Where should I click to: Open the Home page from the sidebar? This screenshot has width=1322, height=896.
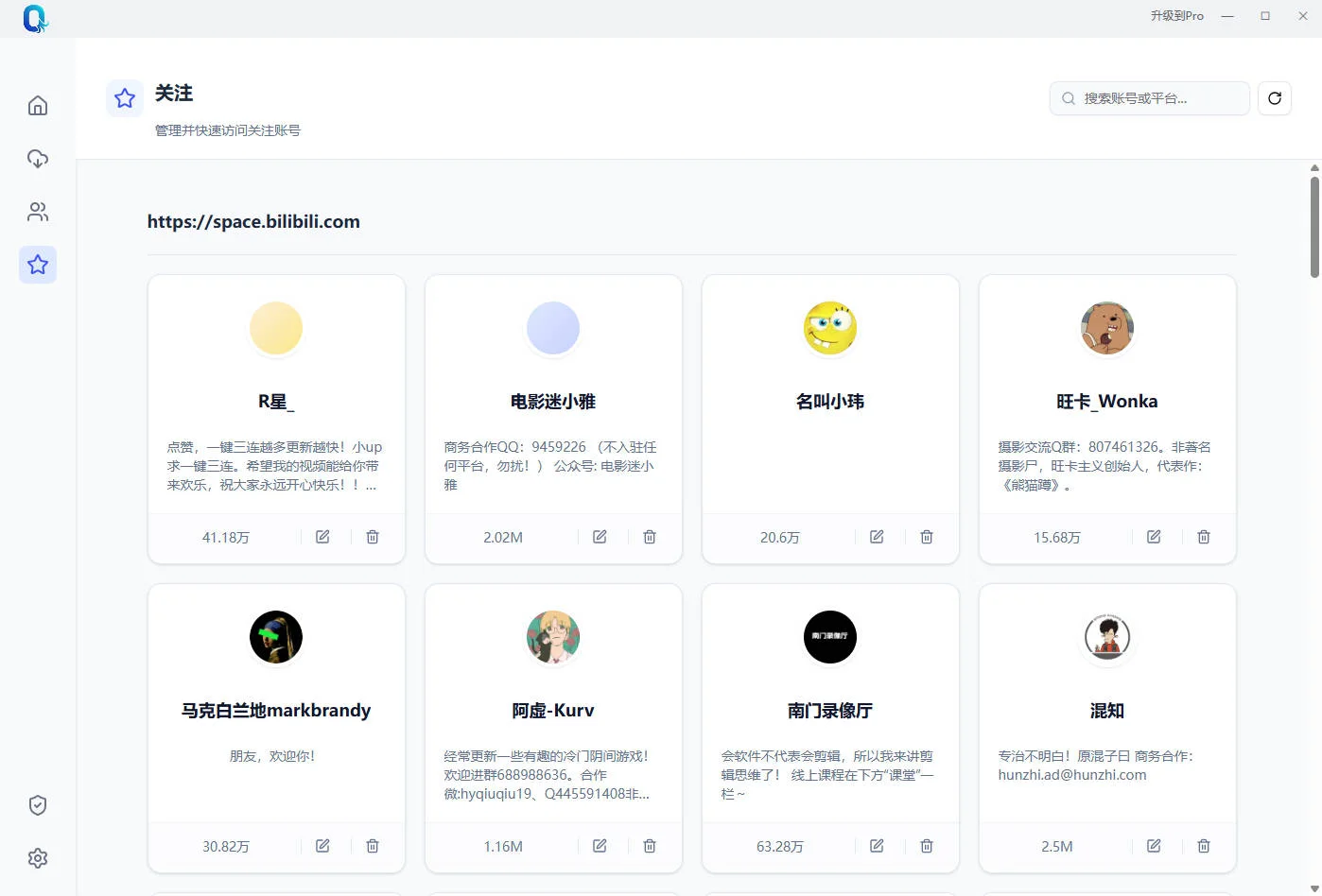pos(38,105)
